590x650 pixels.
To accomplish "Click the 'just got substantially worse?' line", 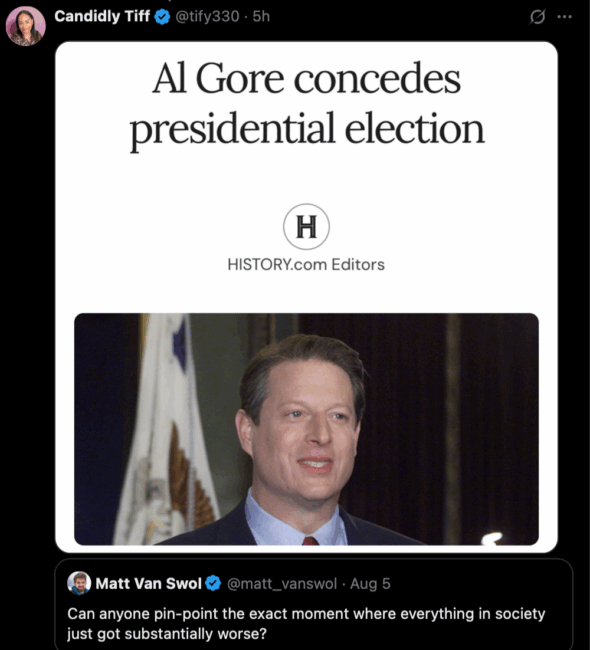I will [x=167, y=634].
